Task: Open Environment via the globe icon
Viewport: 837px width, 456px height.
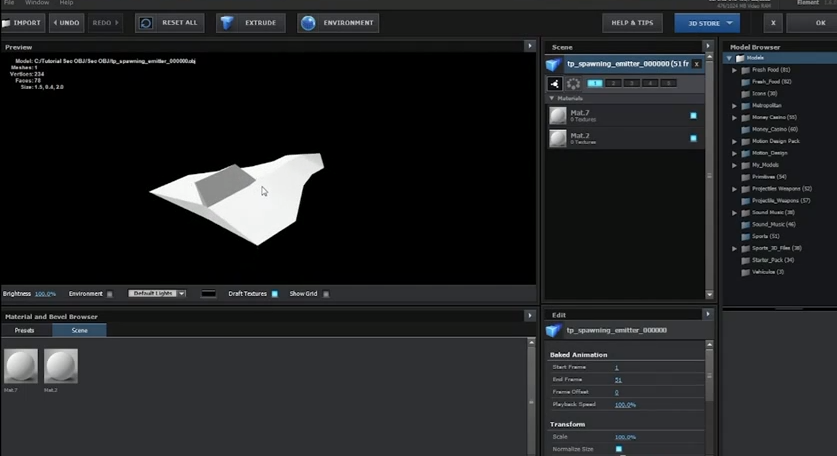Action: pos(308,23)
